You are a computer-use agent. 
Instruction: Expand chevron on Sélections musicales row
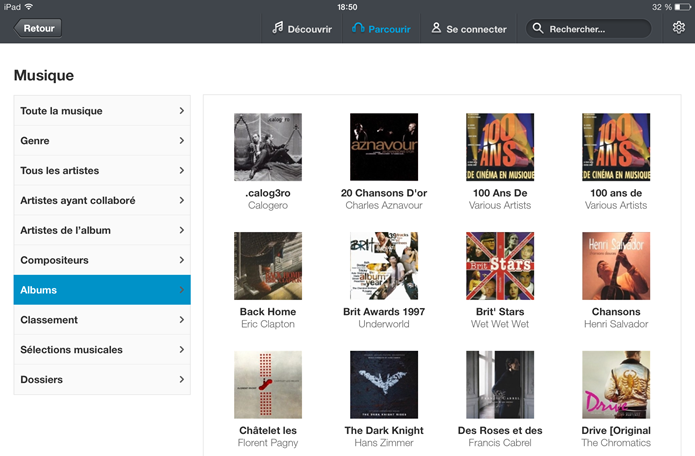coord(182,350)
